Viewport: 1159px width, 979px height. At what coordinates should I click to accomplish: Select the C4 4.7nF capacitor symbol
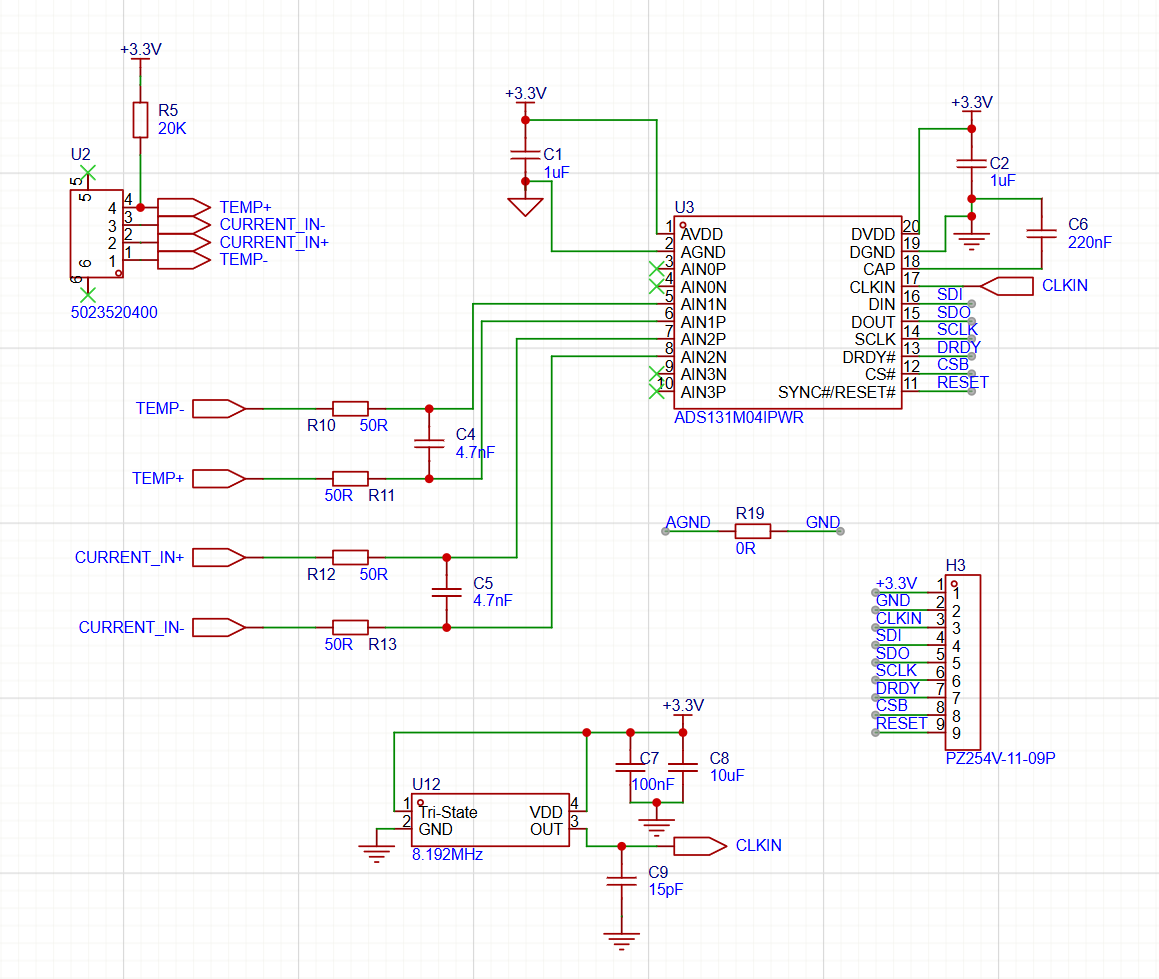[429, 444]
